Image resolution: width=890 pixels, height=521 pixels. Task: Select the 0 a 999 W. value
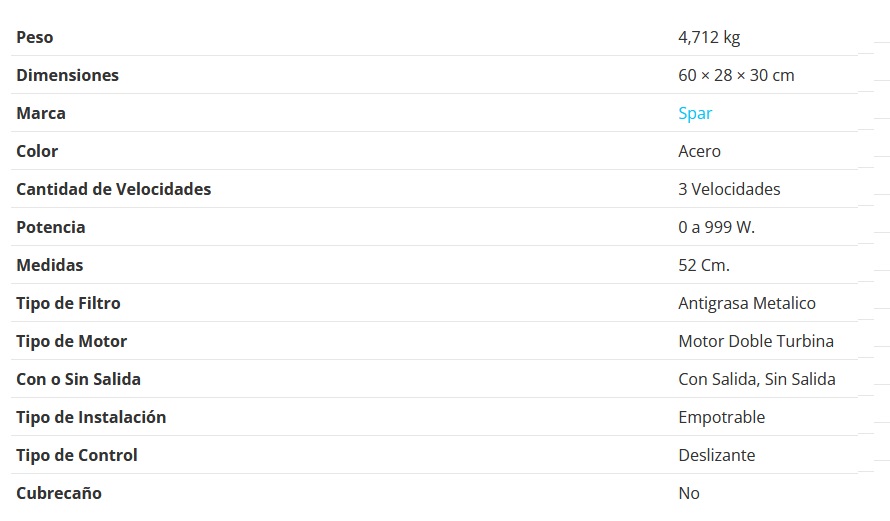pyautogui.click(x=716, y=228)
